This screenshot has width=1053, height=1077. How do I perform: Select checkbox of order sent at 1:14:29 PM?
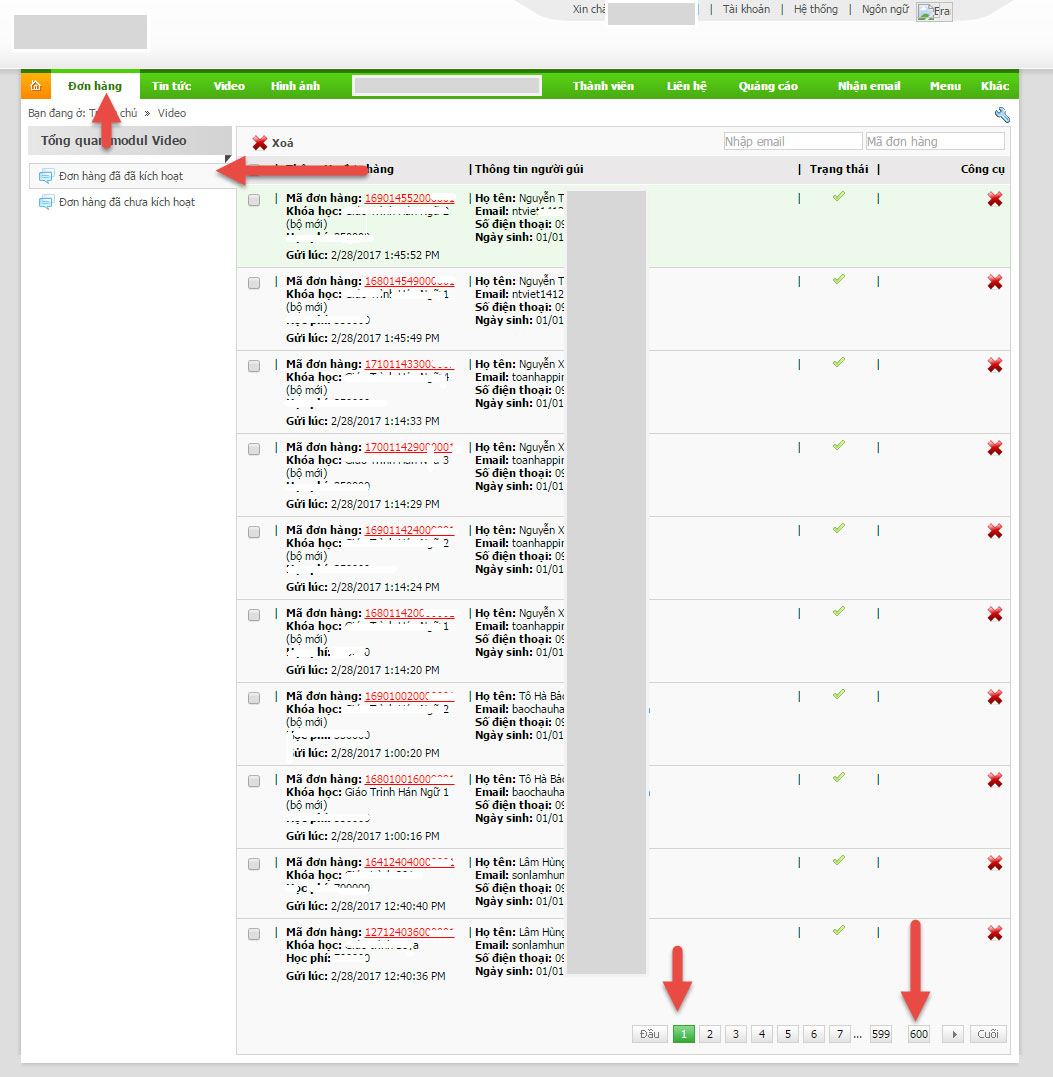[x=254, y=449]
